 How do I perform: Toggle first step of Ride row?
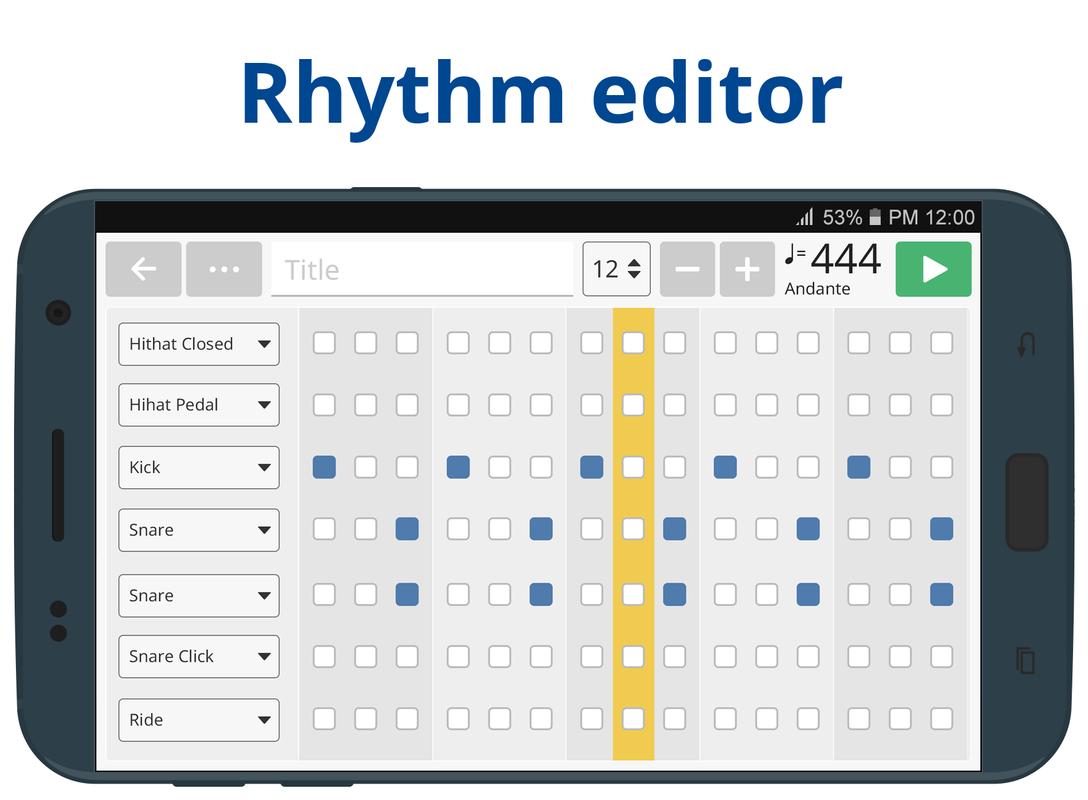click(324, 719)
